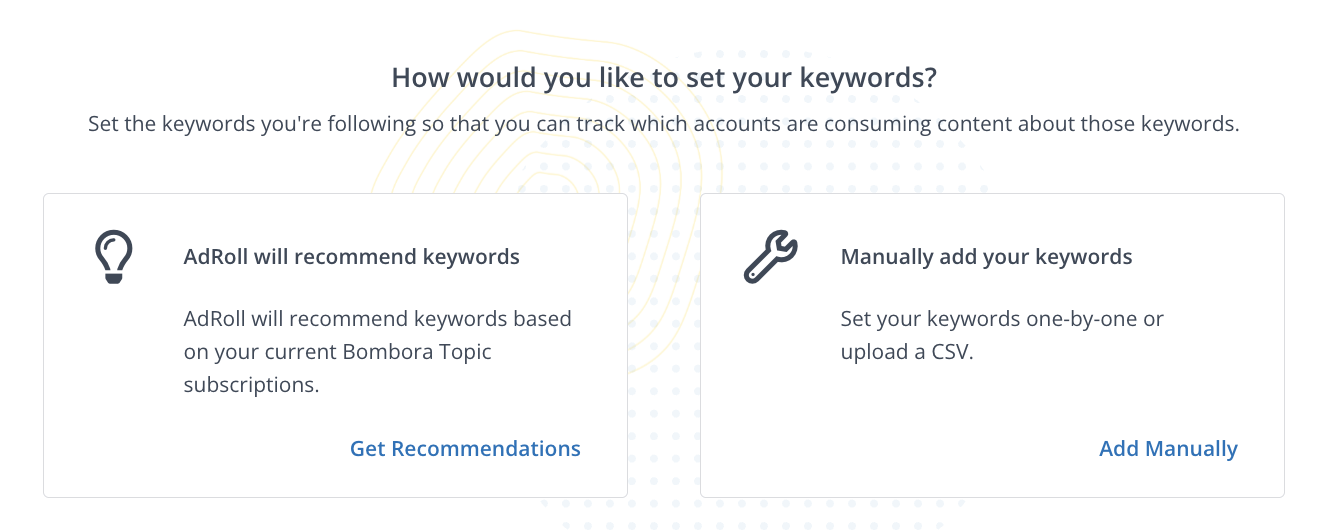Image resolution: width=1322 pixels, height=532 pixels.
Task: Choose the Add Manually link
Action: tap(1168, 449)
